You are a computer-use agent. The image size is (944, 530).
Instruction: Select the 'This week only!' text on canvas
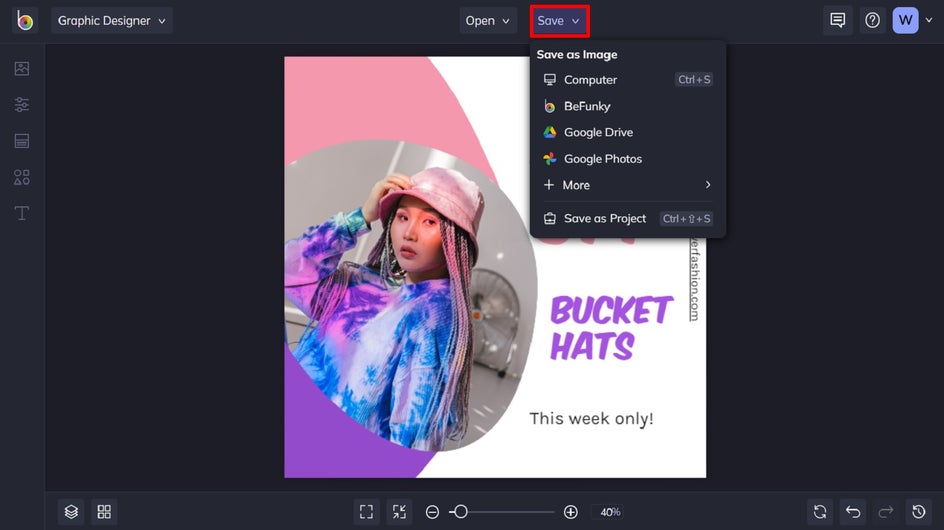click(591, 419)
